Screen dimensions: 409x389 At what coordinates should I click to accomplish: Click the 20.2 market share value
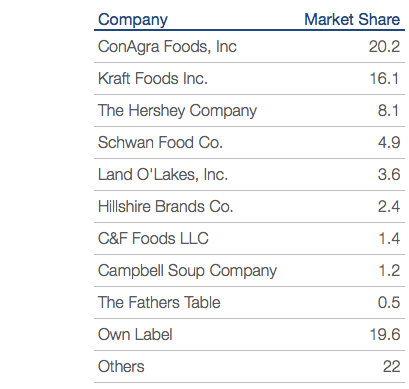coord(384,46)
